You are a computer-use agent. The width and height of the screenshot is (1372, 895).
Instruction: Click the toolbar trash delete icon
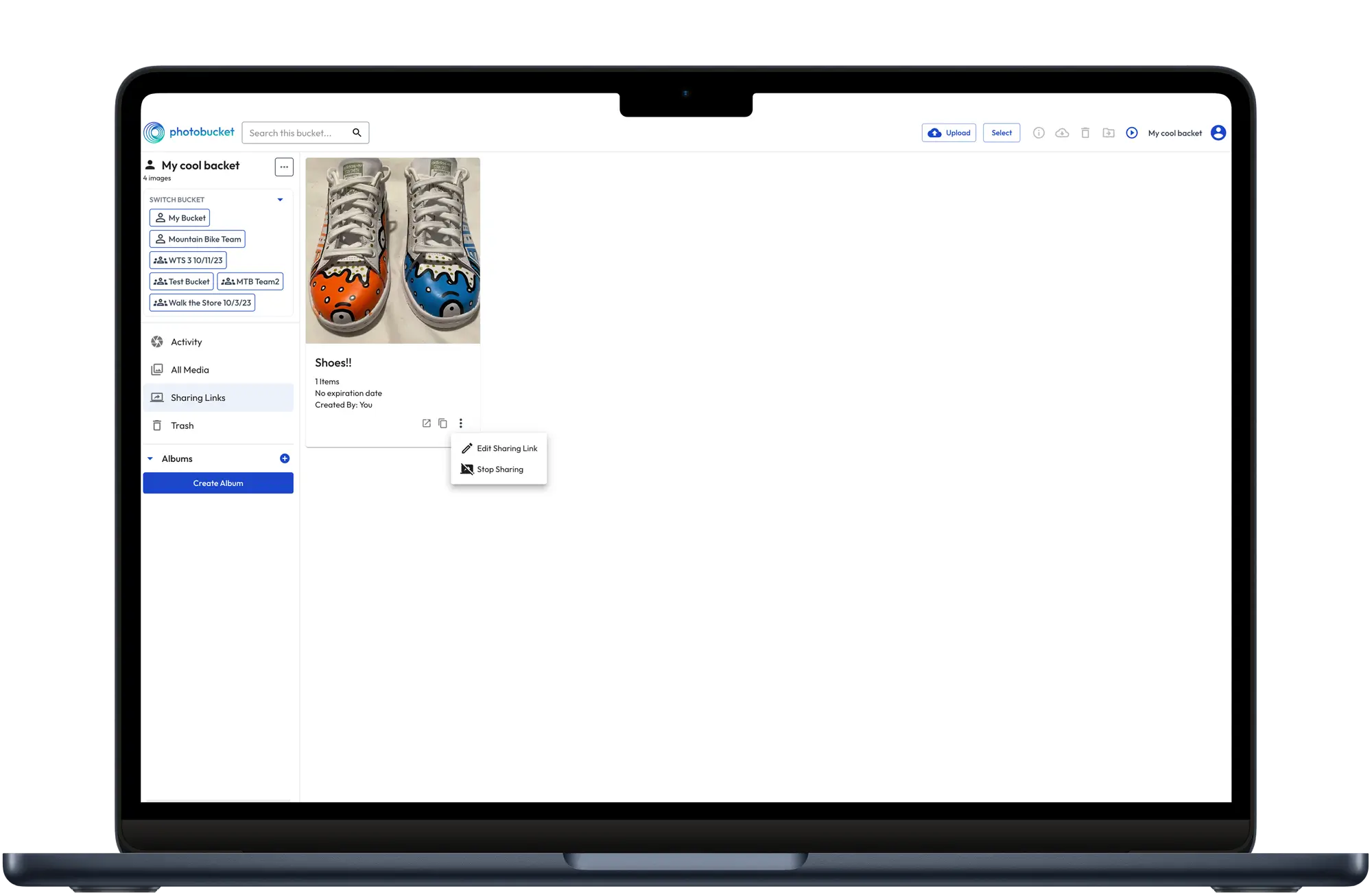tap(1085, 132)
